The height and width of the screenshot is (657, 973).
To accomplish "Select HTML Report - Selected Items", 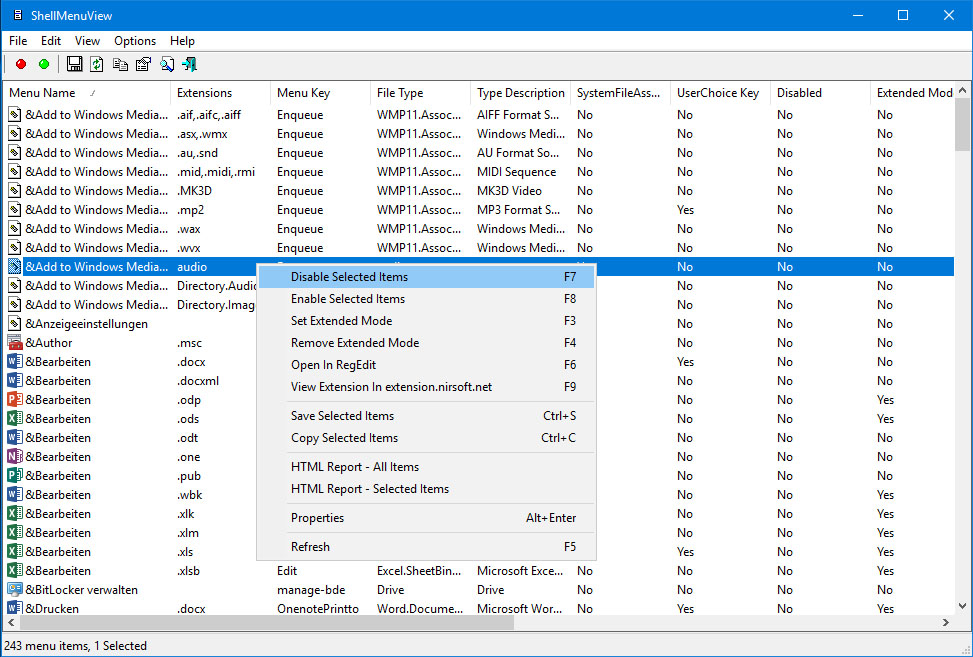I will coord(426,489).
